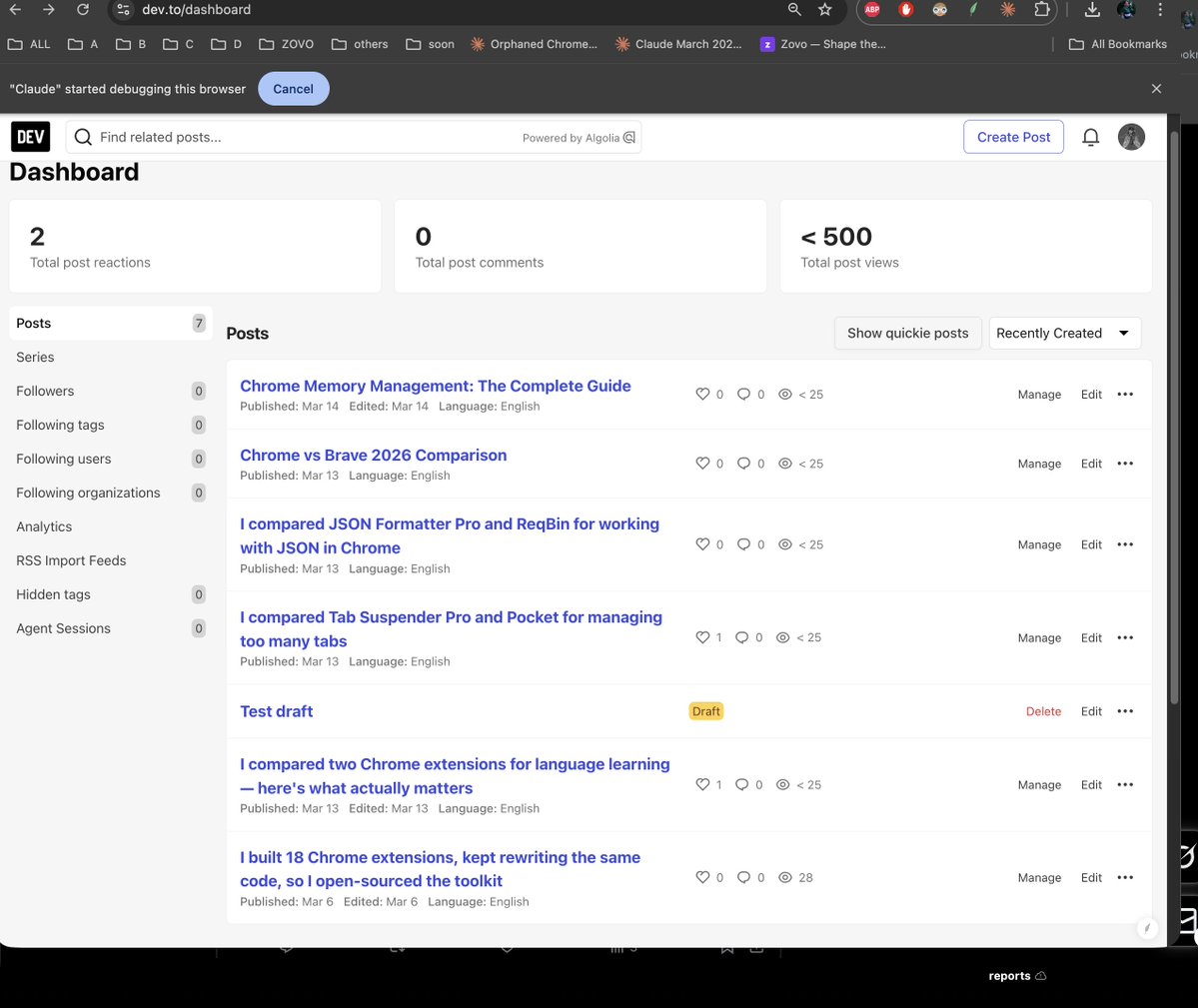Click the DEV logo

[x=31, y=137]
